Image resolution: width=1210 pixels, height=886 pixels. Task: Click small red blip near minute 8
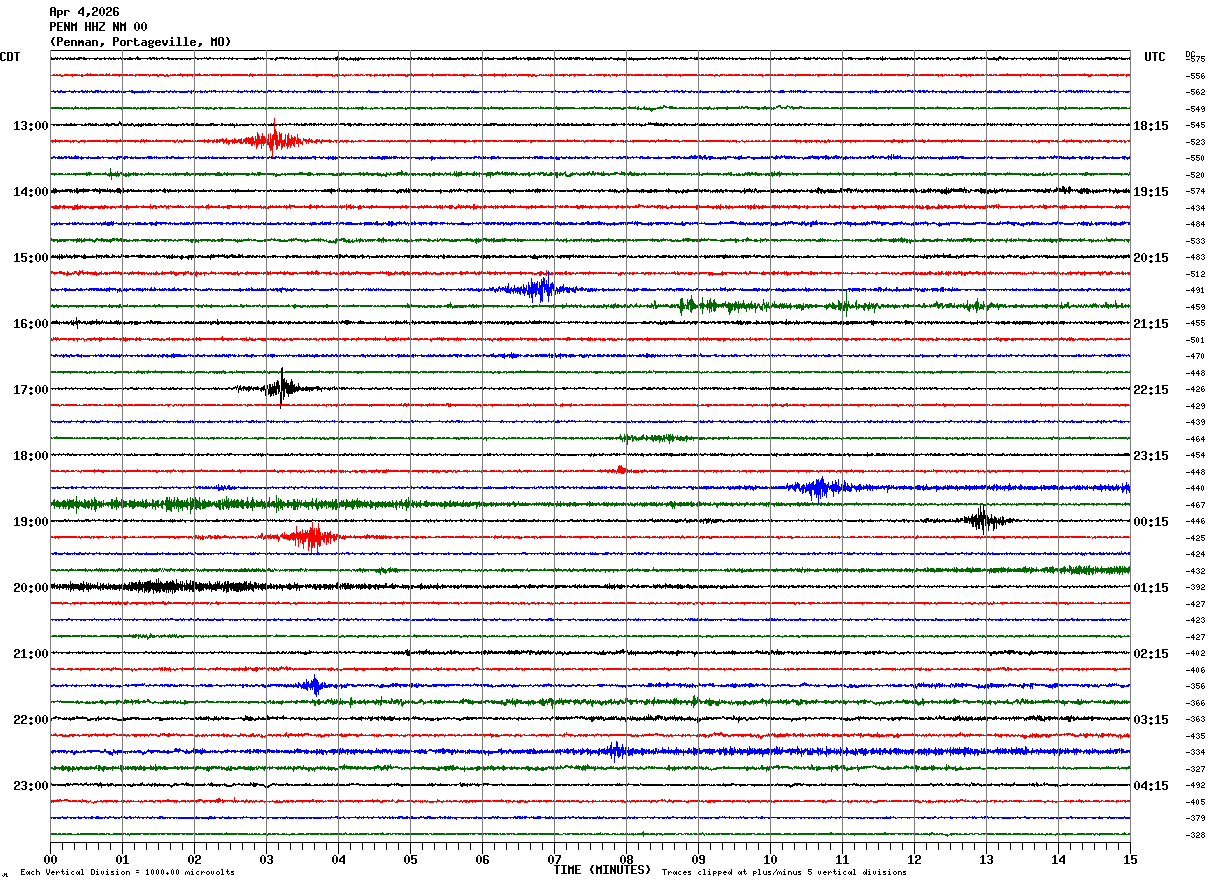[621, 468]
